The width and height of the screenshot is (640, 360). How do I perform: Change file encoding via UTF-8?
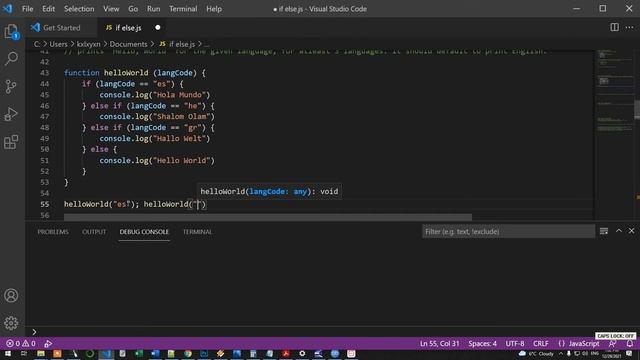point(515,344)
